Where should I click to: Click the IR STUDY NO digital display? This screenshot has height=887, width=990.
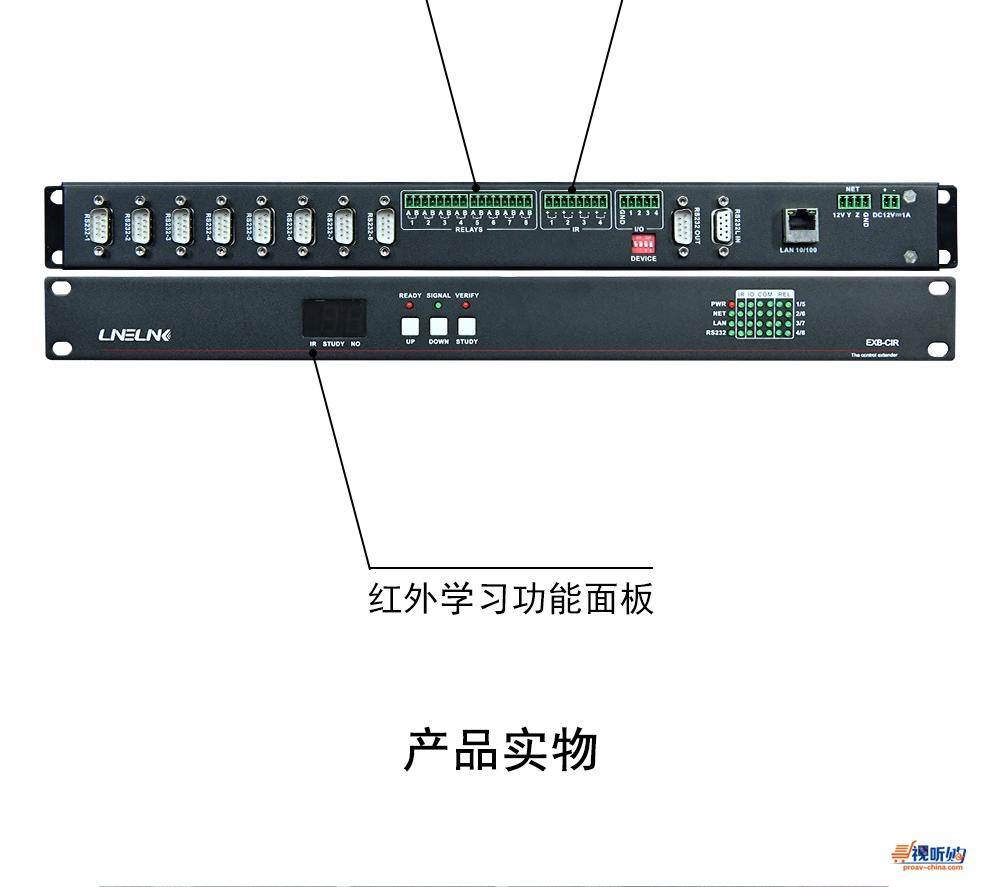click(x=335, y=318)
